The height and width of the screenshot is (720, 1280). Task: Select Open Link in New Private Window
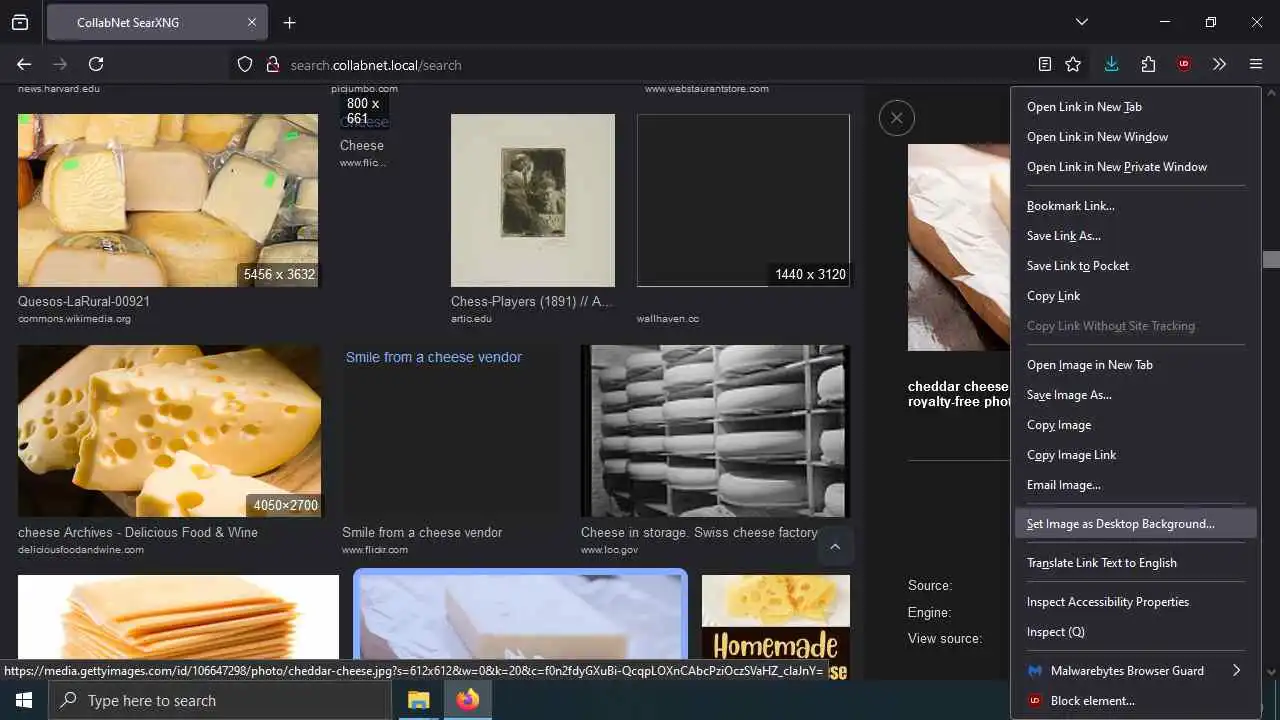1136,167
